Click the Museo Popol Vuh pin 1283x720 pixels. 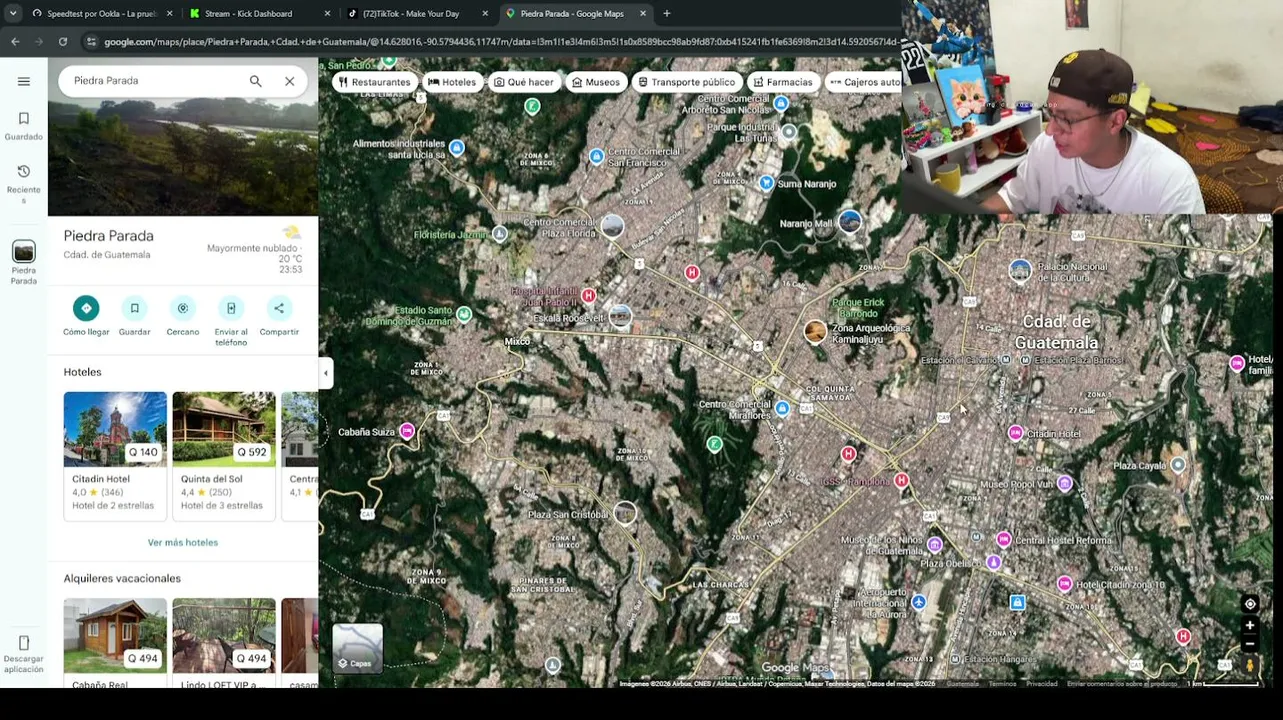coord(1065,484)
